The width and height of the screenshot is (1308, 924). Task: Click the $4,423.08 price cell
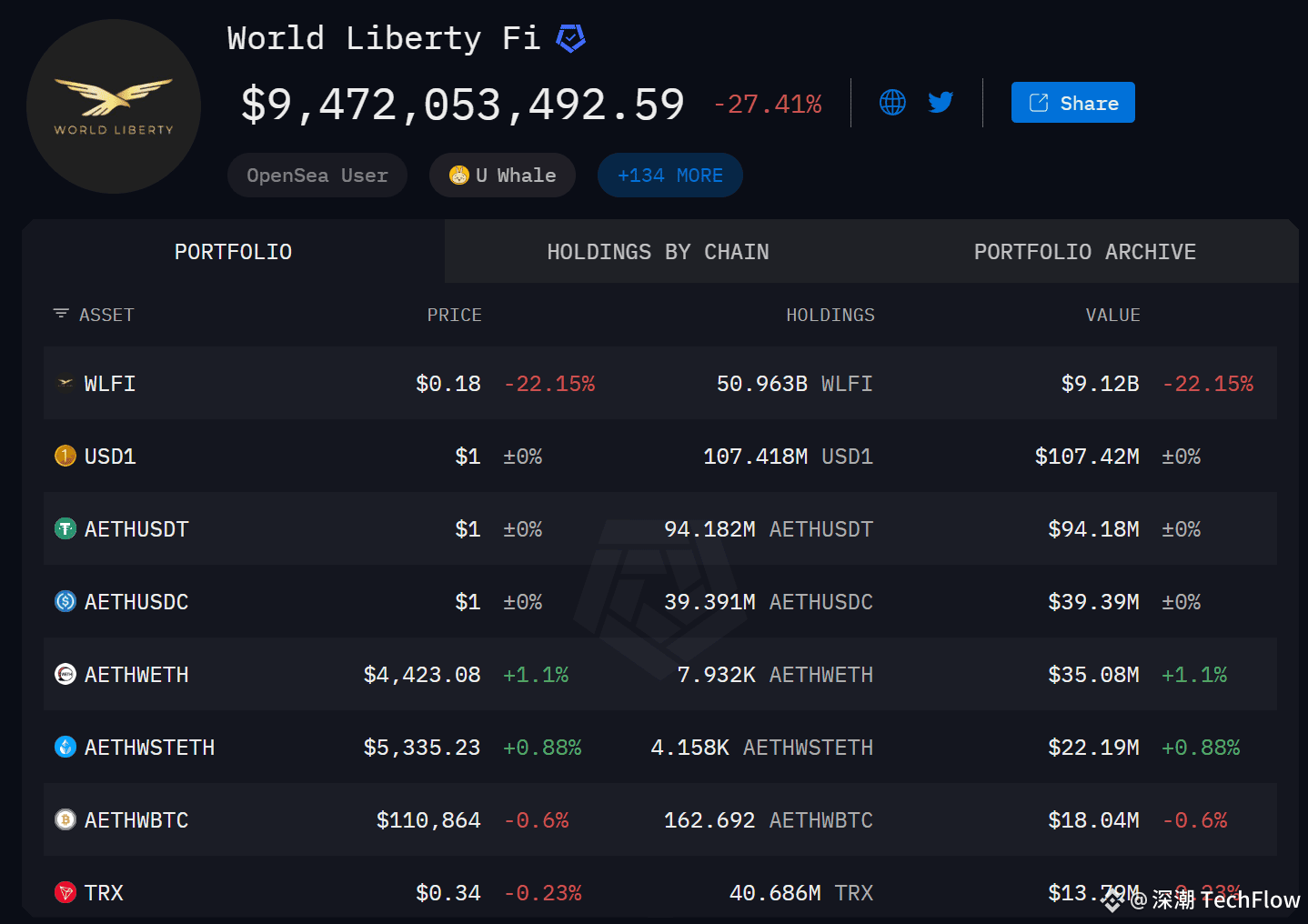[422, 675]
